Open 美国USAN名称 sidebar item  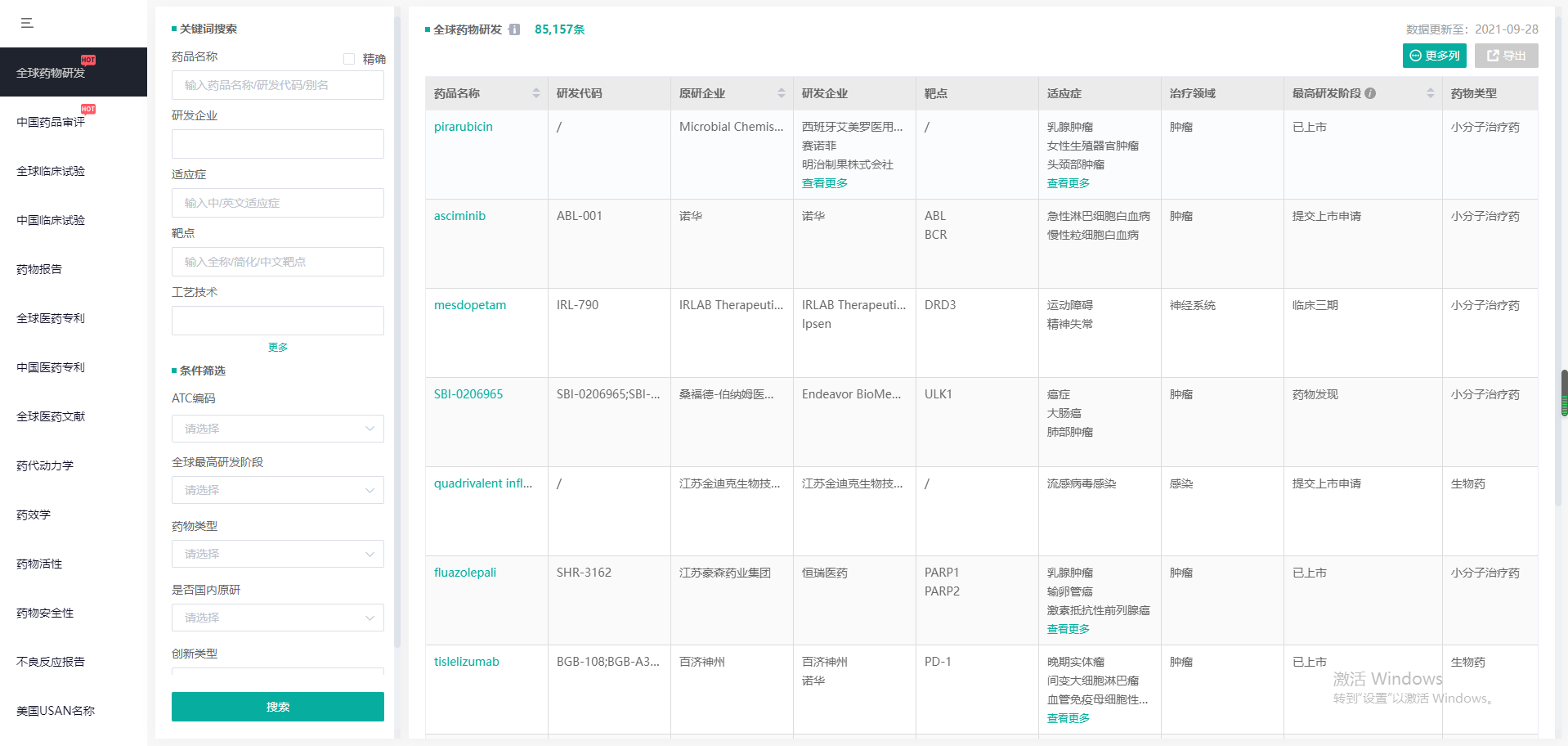(x=74, y=711)
